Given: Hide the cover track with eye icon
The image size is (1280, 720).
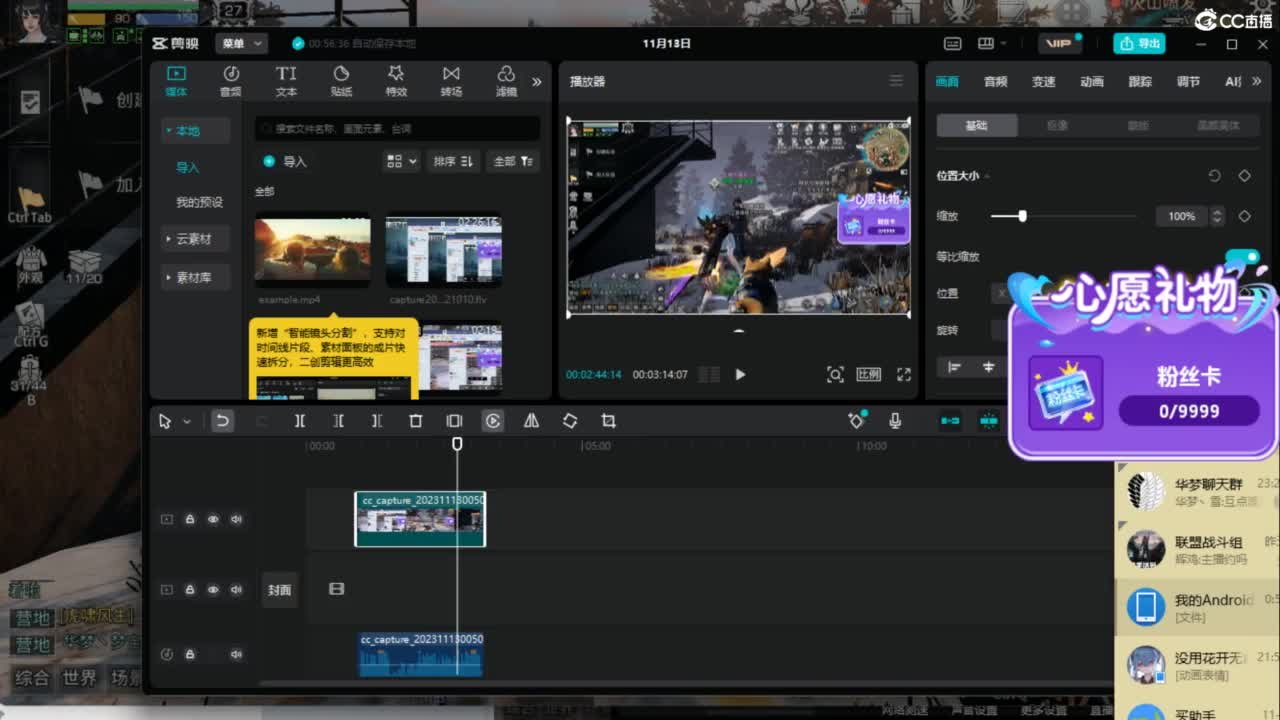Looking at the screenshot, I should tap(213, 590).
